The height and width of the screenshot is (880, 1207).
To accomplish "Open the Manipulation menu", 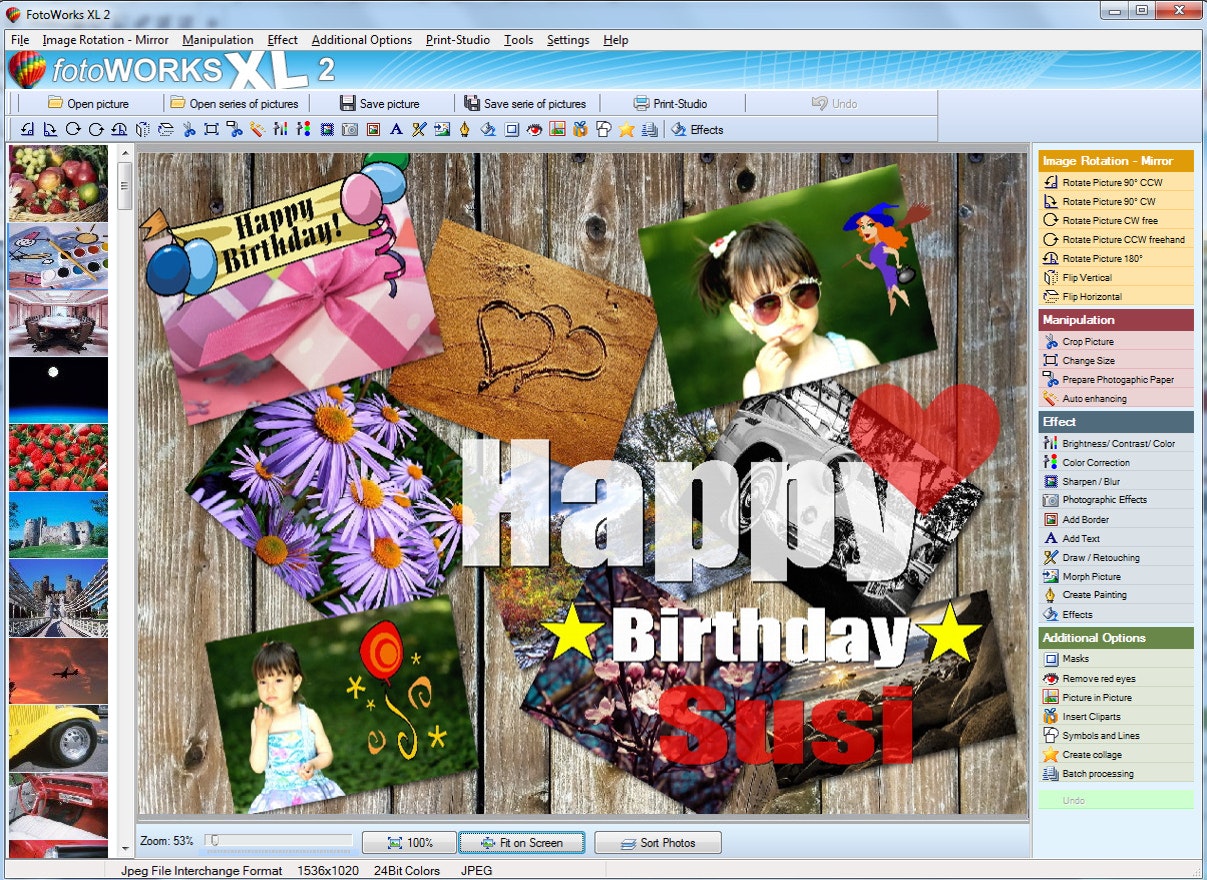I will coord(218,40).
